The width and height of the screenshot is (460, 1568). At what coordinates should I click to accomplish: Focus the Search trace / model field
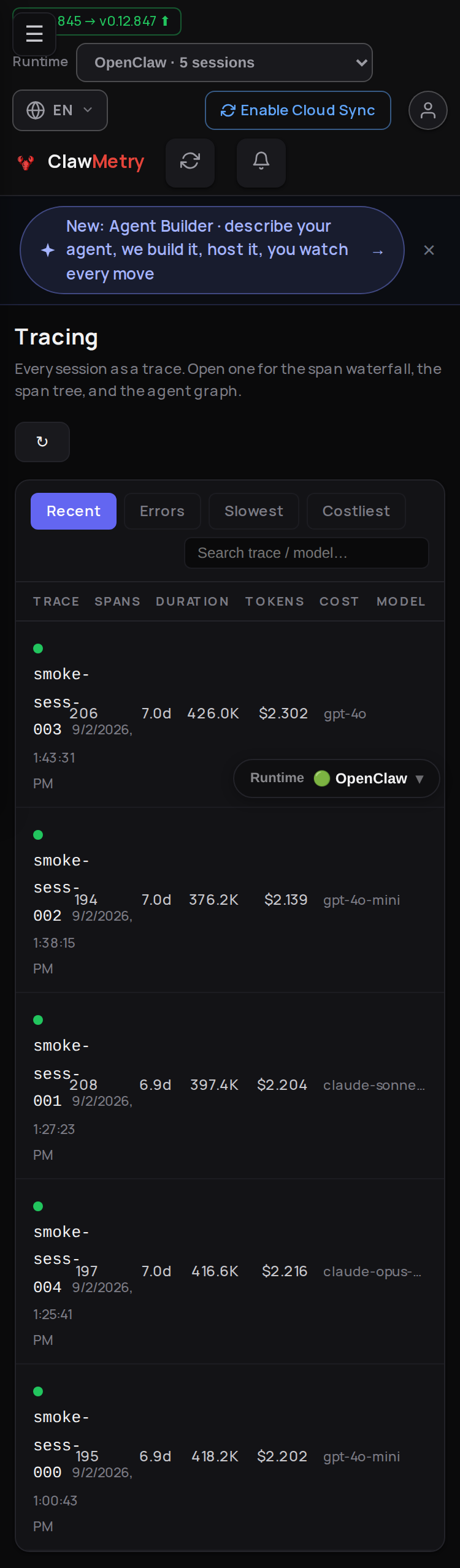coord(307,553)
